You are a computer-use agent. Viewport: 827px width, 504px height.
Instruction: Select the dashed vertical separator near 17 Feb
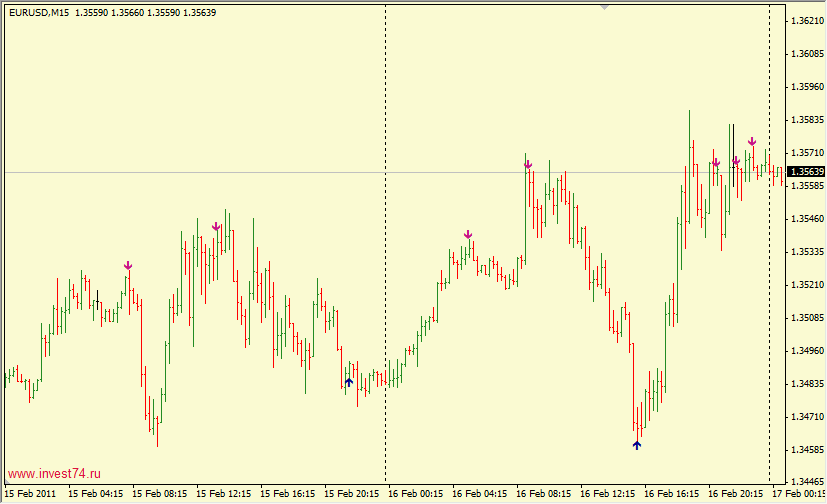(x=769, y=300)
